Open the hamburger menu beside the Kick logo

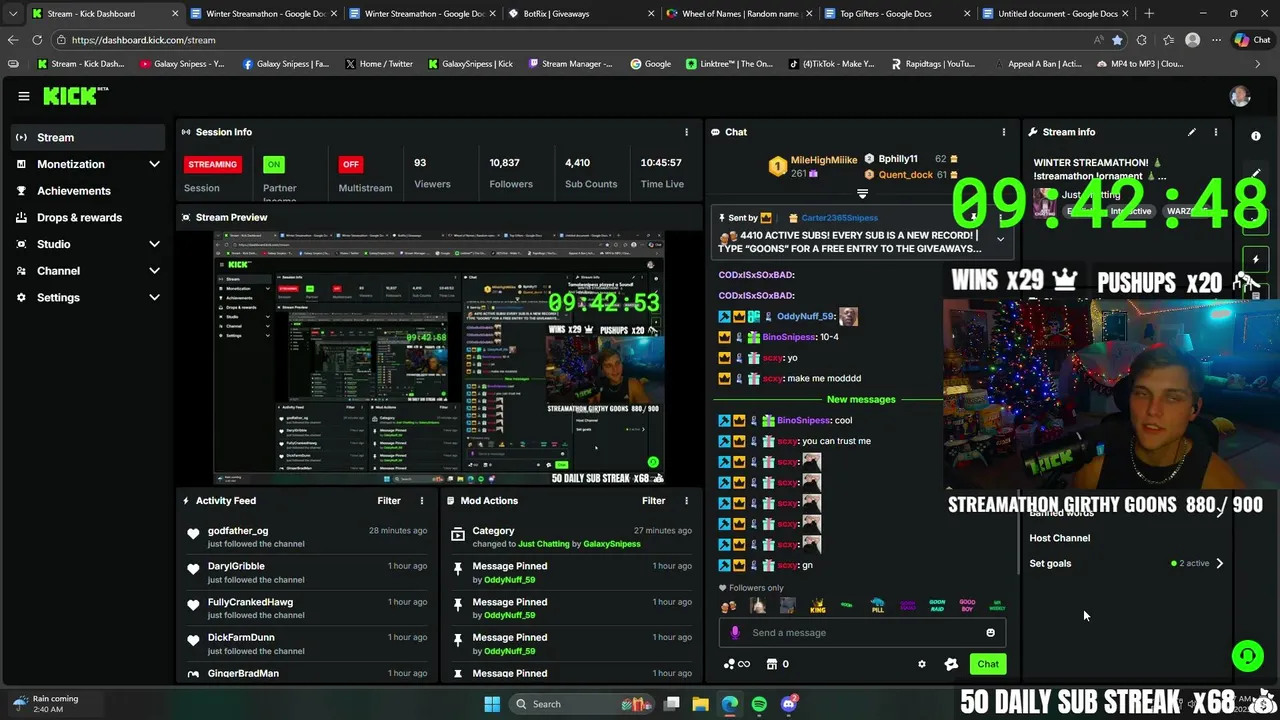tap(23, 96)
